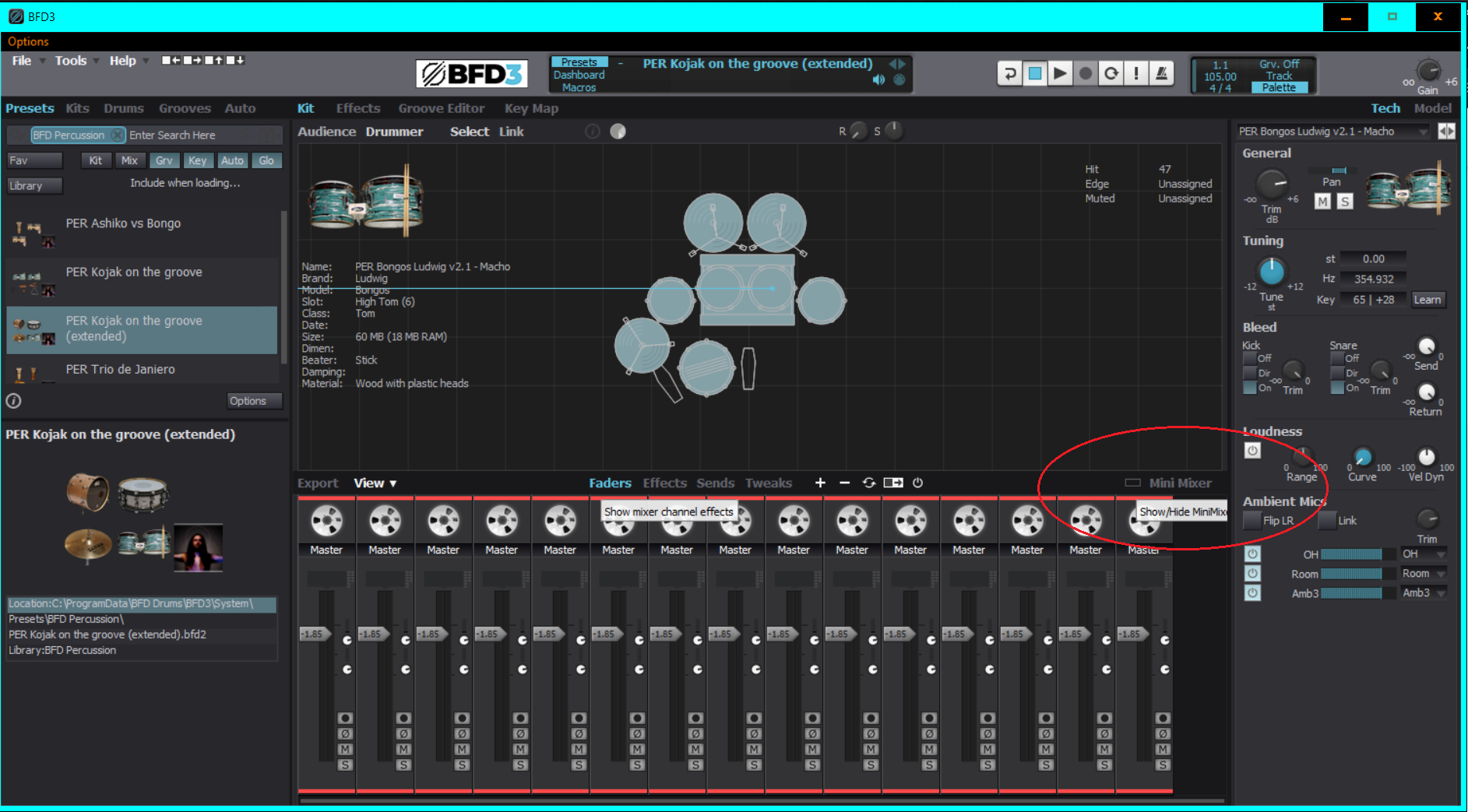This screenshot has width=1468, height=812.
Task: Select the Snare bleed Off option
Action: click(1337, 358)
